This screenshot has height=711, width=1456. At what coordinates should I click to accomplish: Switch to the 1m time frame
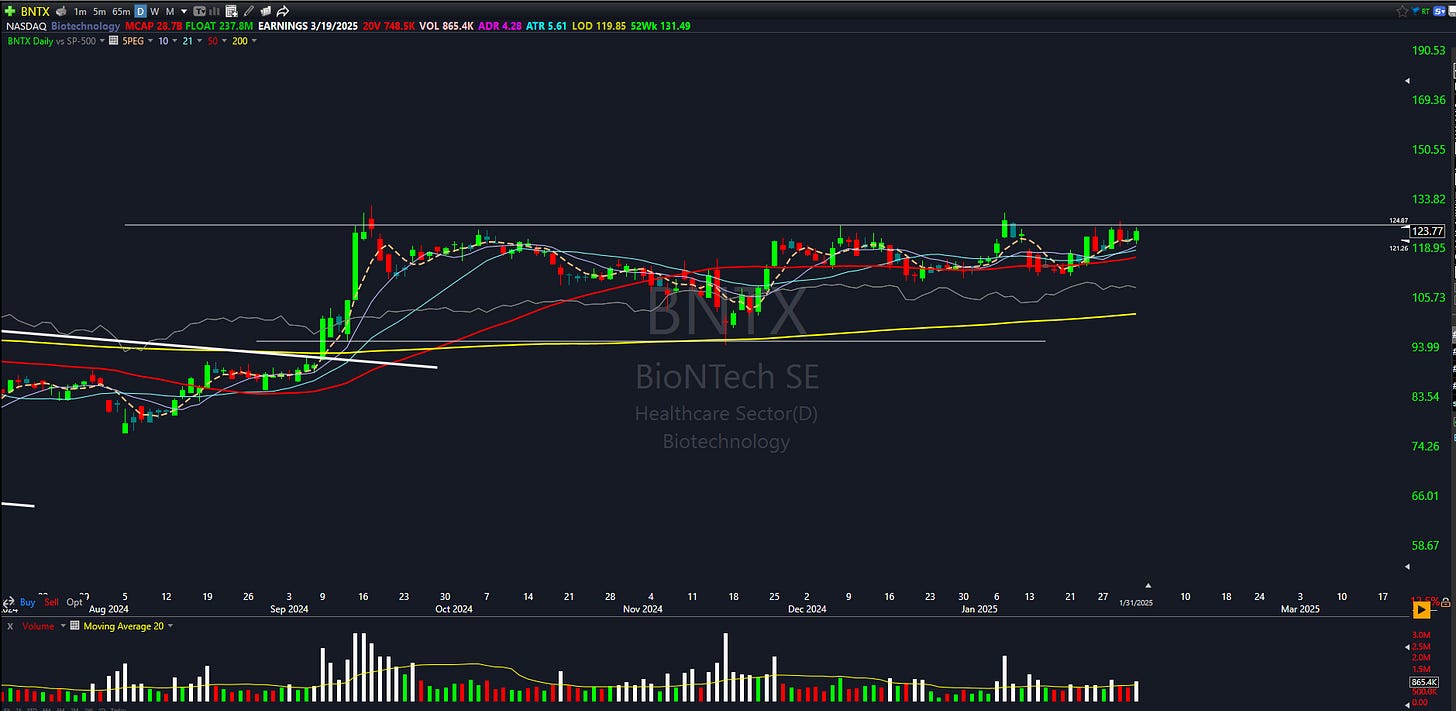tap(80, 11)
